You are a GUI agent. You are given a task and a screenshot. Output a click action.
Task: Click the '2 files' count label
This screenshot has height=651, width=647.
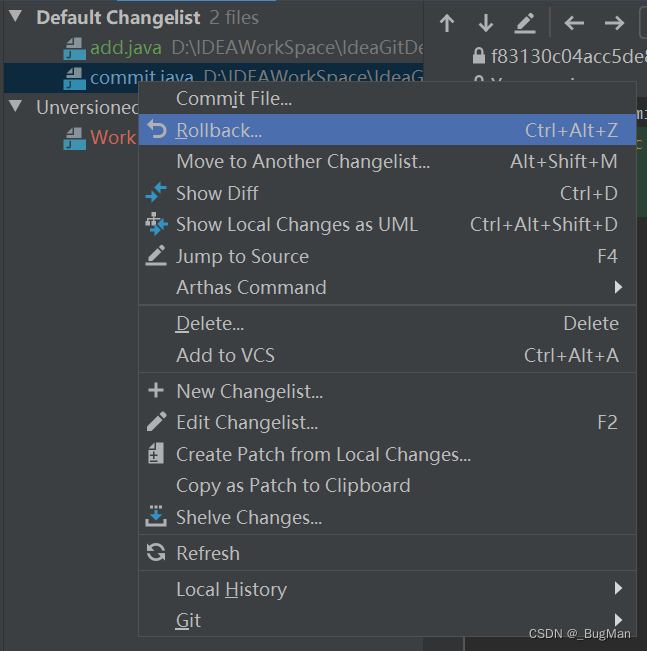[234, 18]
